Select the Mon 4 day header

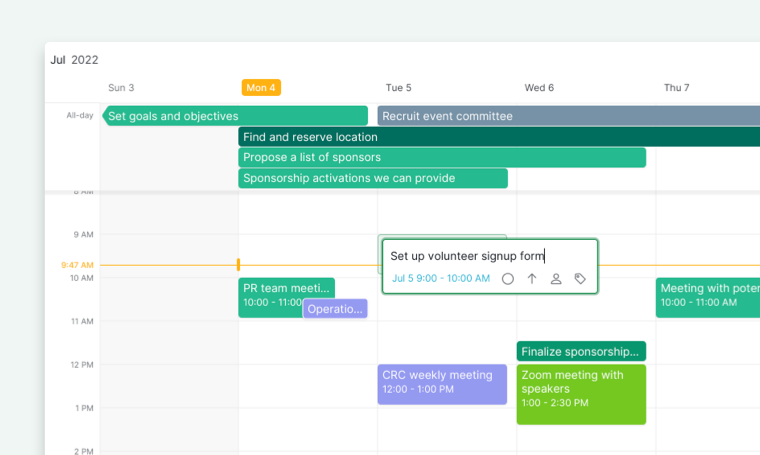tap(261, 88)
